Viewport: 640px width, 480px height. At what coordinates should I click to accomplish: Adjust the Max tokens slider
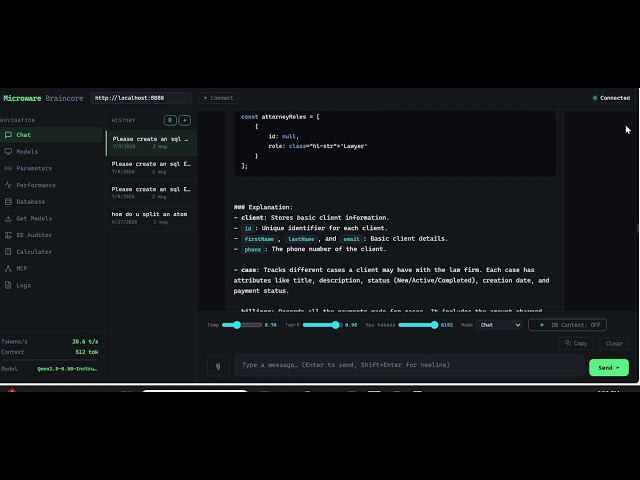pyautogui.click(x=418, y=325)
